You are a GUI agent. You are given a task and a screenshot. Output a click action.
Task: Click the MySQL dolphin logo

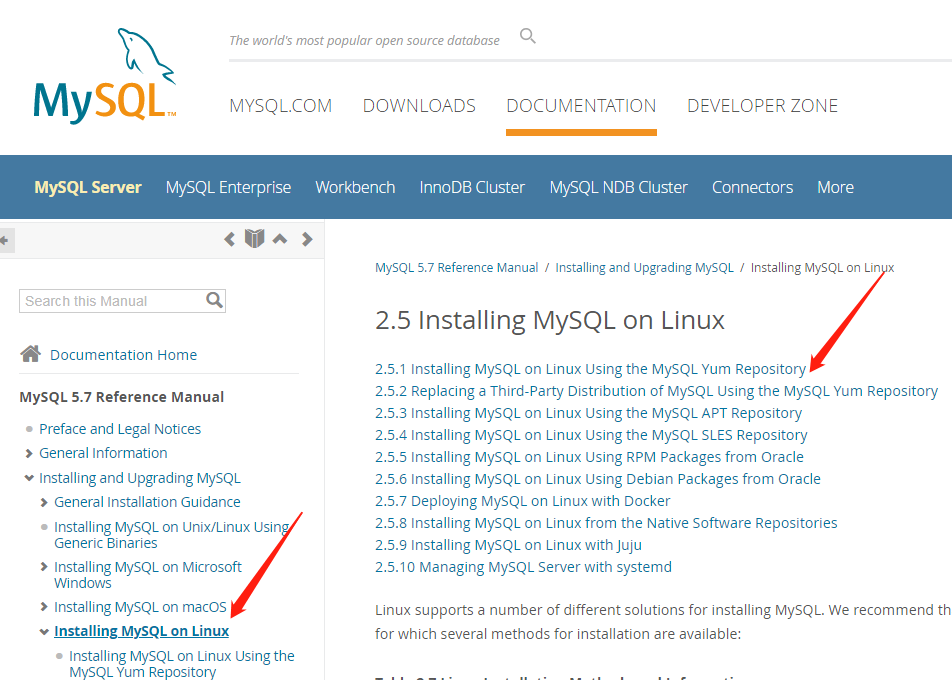tap(104, 76)
